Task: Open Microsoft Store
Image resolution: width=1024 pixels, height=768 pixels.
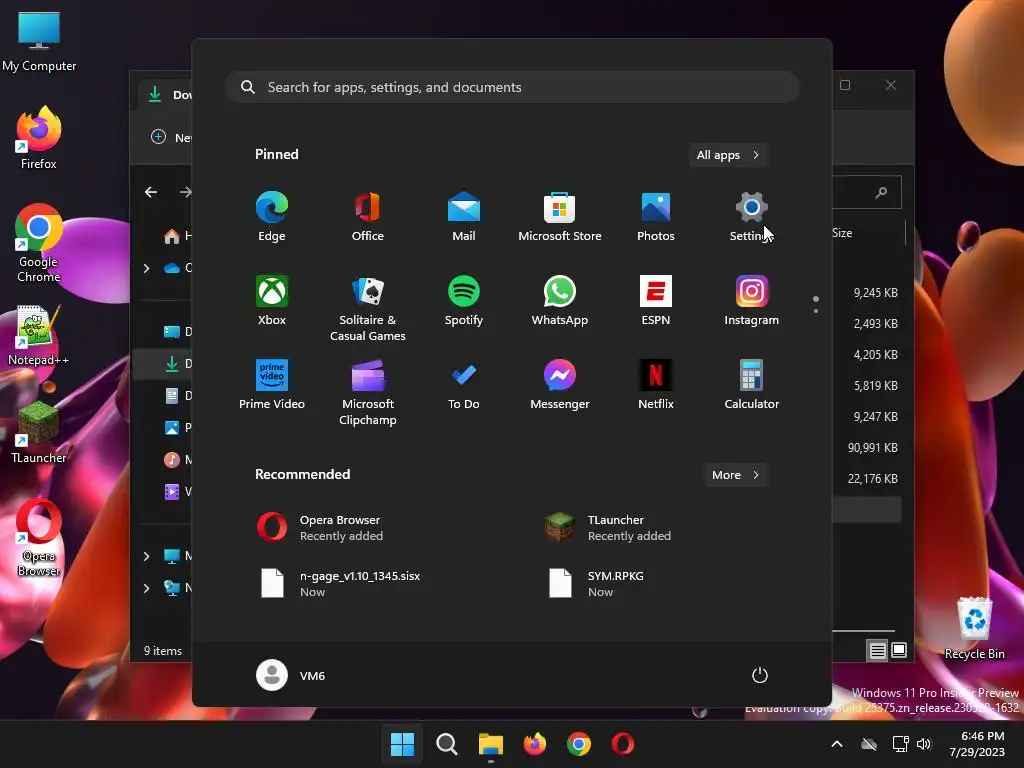Action: pyautogui.click(x=560, y=217)
